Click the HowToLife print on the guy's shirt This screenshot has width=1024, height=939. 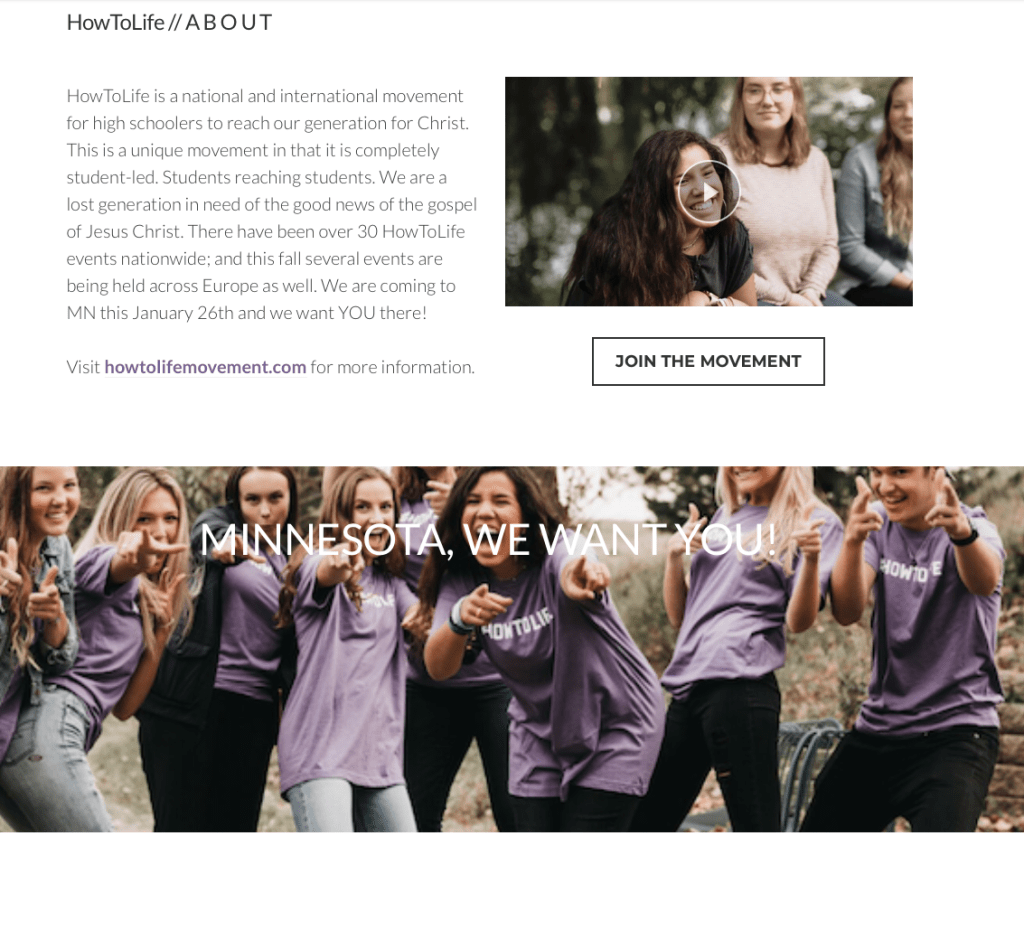click(x=910, y=570)
